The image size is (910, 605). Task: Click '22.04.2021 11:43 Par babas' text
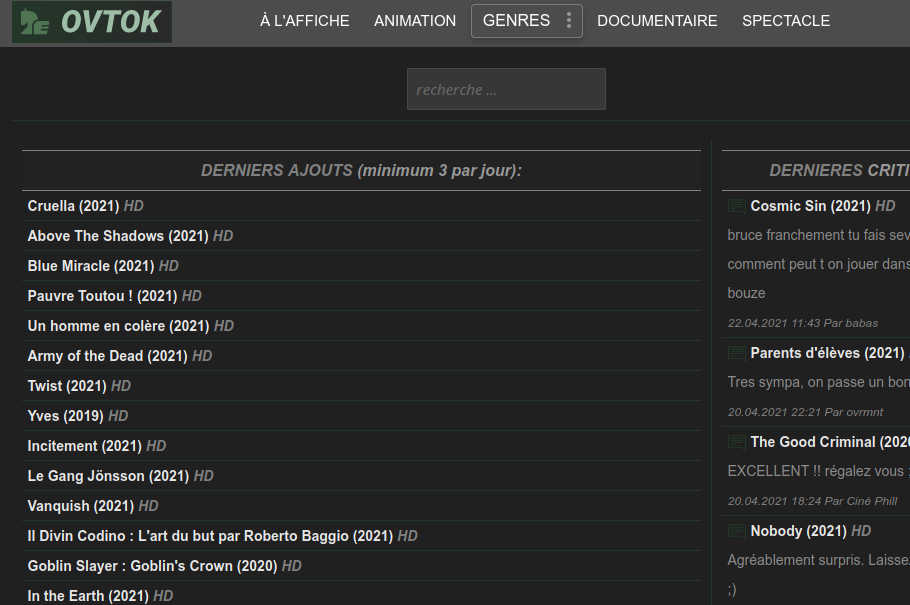tap(803, 323)
